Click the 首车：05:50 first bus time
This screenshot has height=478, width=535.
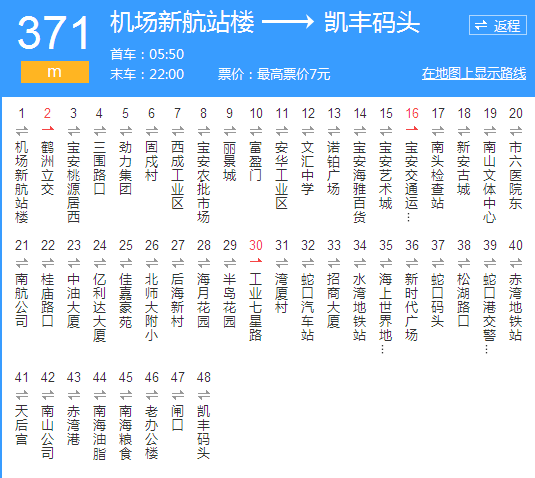point(147,54)
